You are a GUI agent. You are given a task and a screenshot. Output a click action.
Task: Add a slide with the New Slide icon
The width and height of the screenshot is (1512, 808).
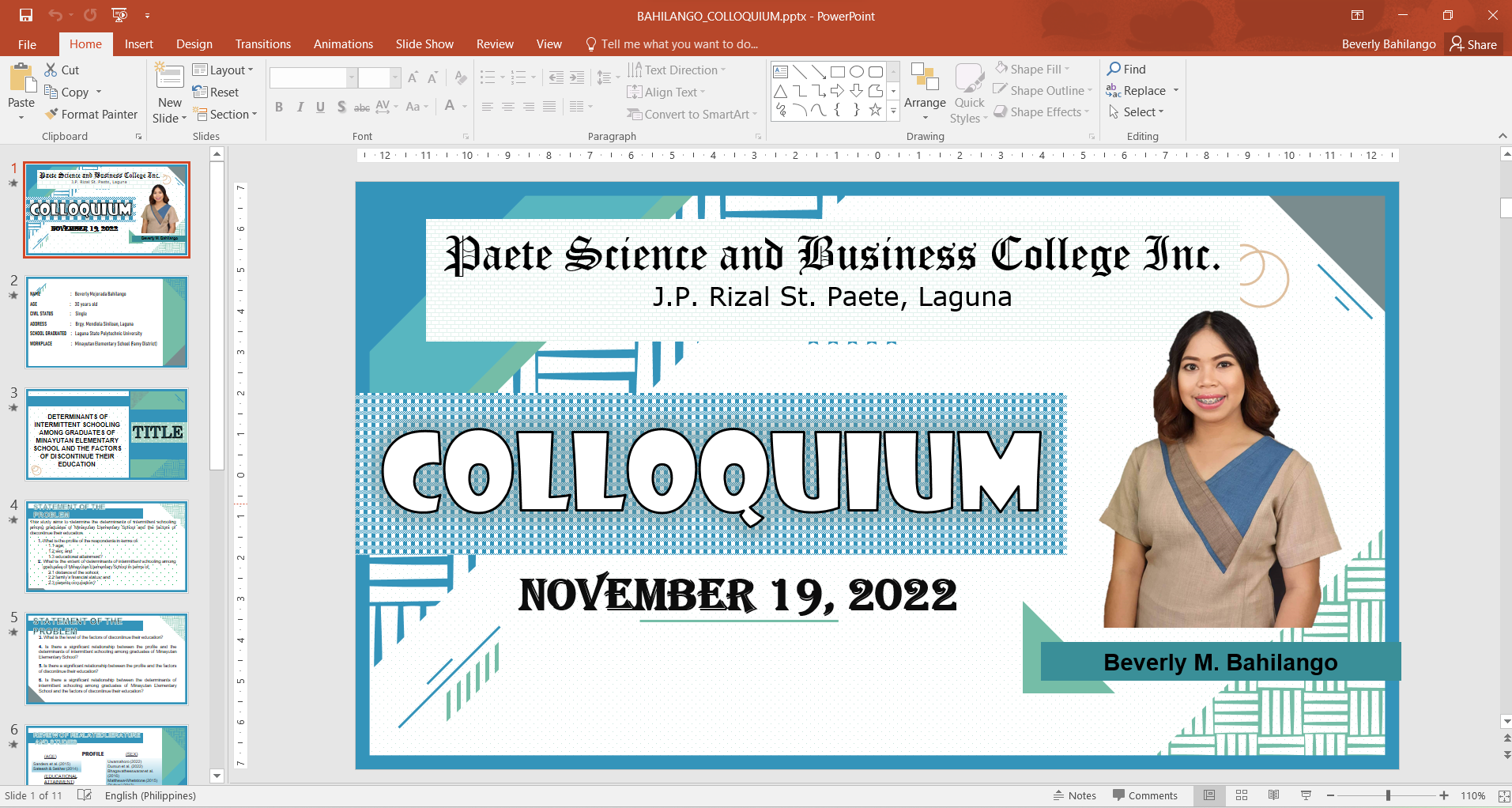tap(169, 77)
